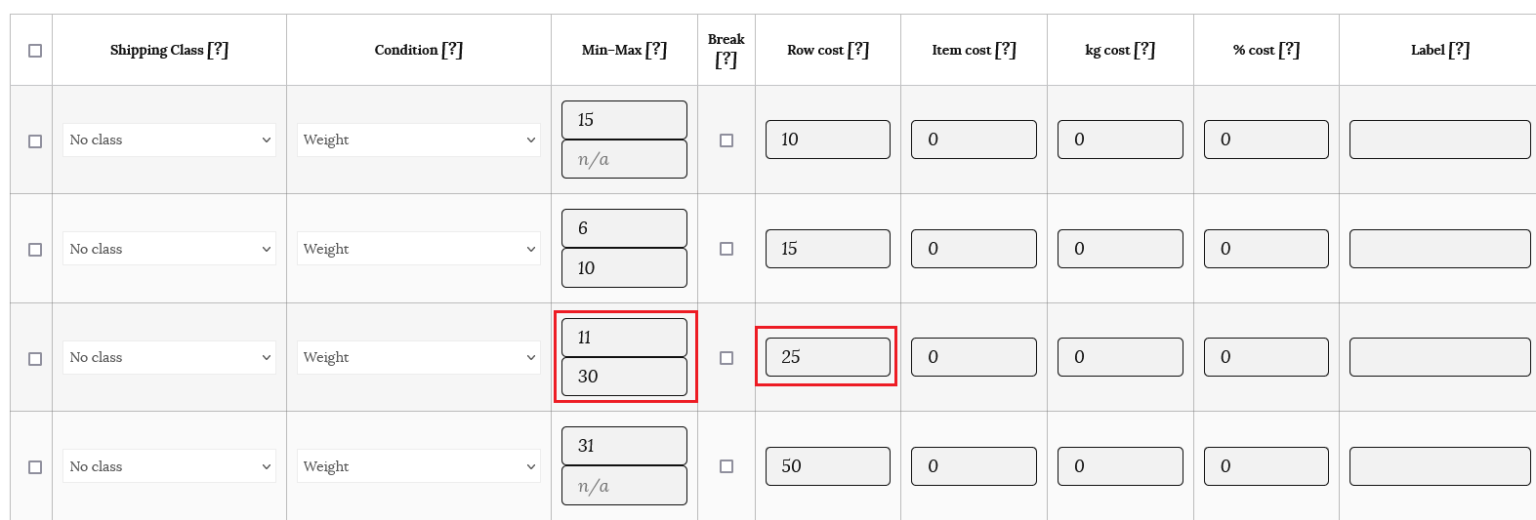Click the % cost help [?] icon
This screenshot has width=1536, height=520.
(1289, 50)
